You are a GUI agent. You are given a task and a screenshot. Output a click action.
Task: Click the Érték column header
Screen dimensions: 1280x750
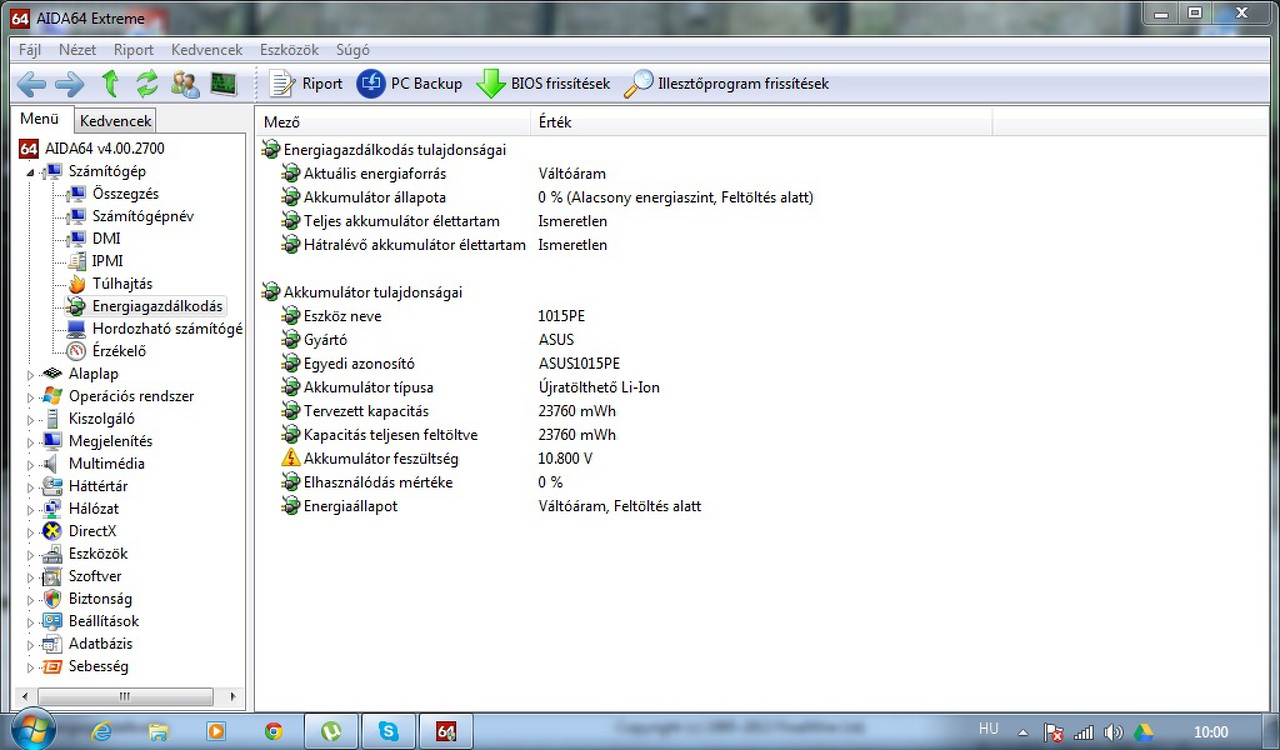762,122
